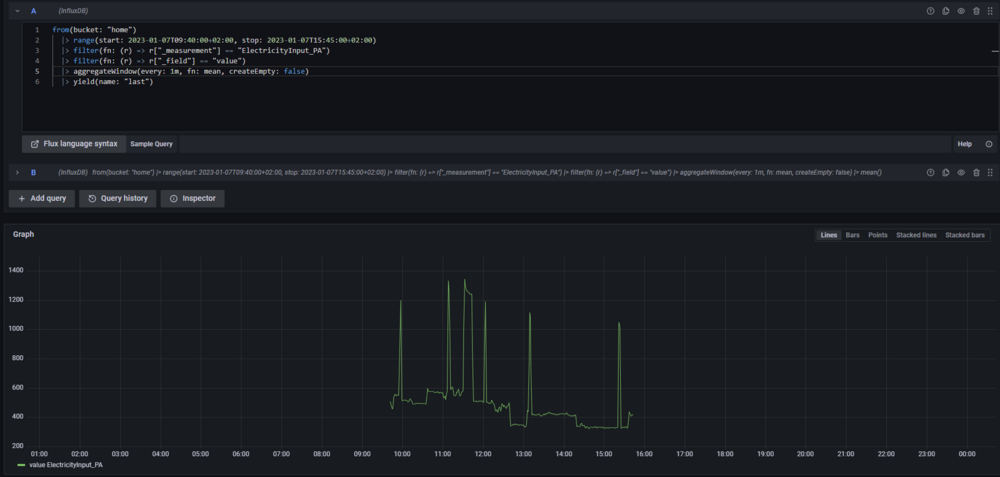Click the Add query button
Screen dimensions: 1000x477
(x=40, y=198)
